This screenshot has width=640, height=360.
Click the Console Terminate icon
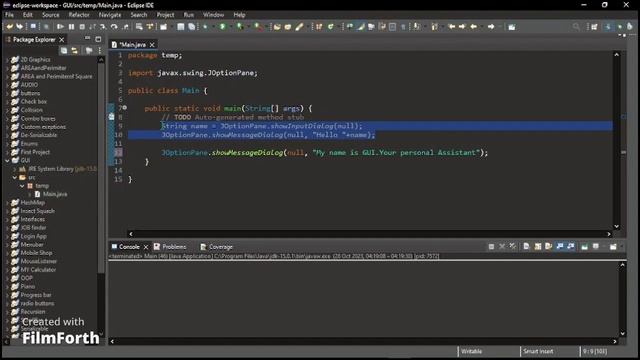point(491,247)
